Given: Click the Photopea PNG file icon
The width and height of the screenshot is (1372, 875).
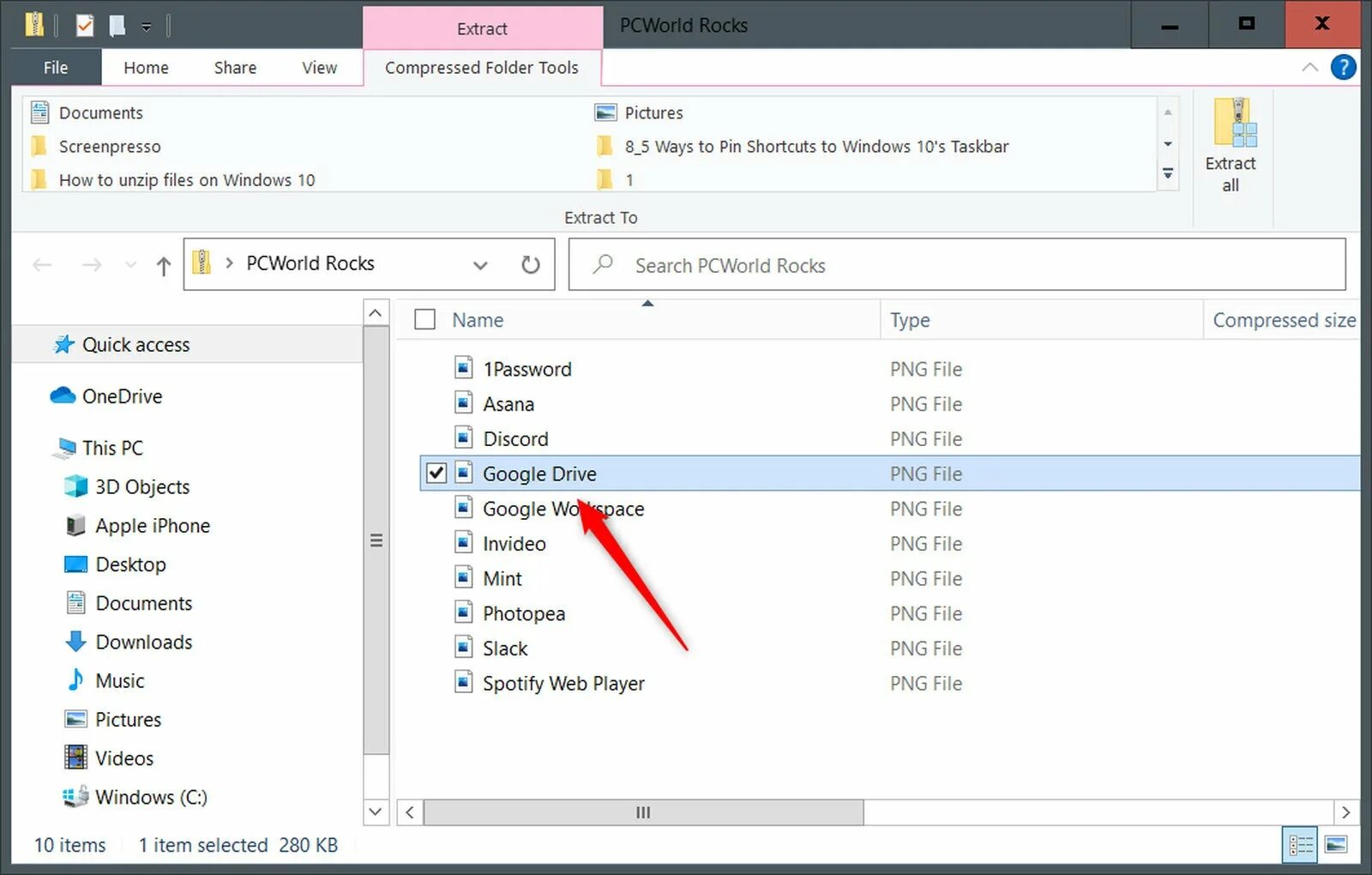Looking at the screenshot, I should 463,612.
